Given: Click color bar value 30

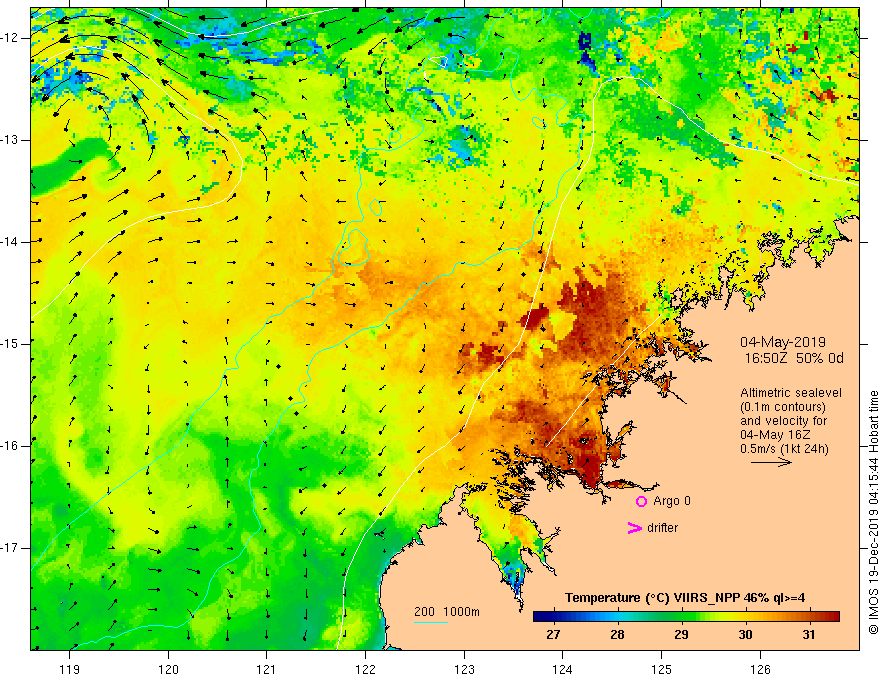Looking at the screenshot, I should [745, 635].
